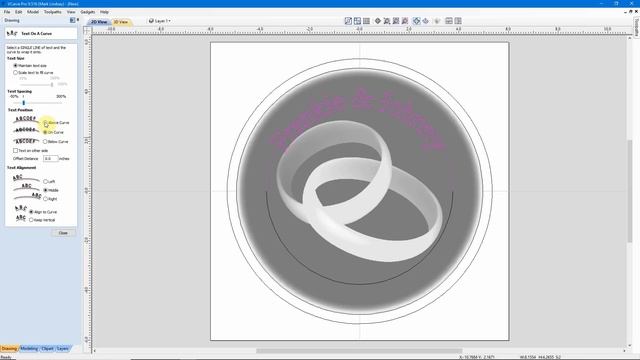Choose the Below Curve text position

(45, 142)
